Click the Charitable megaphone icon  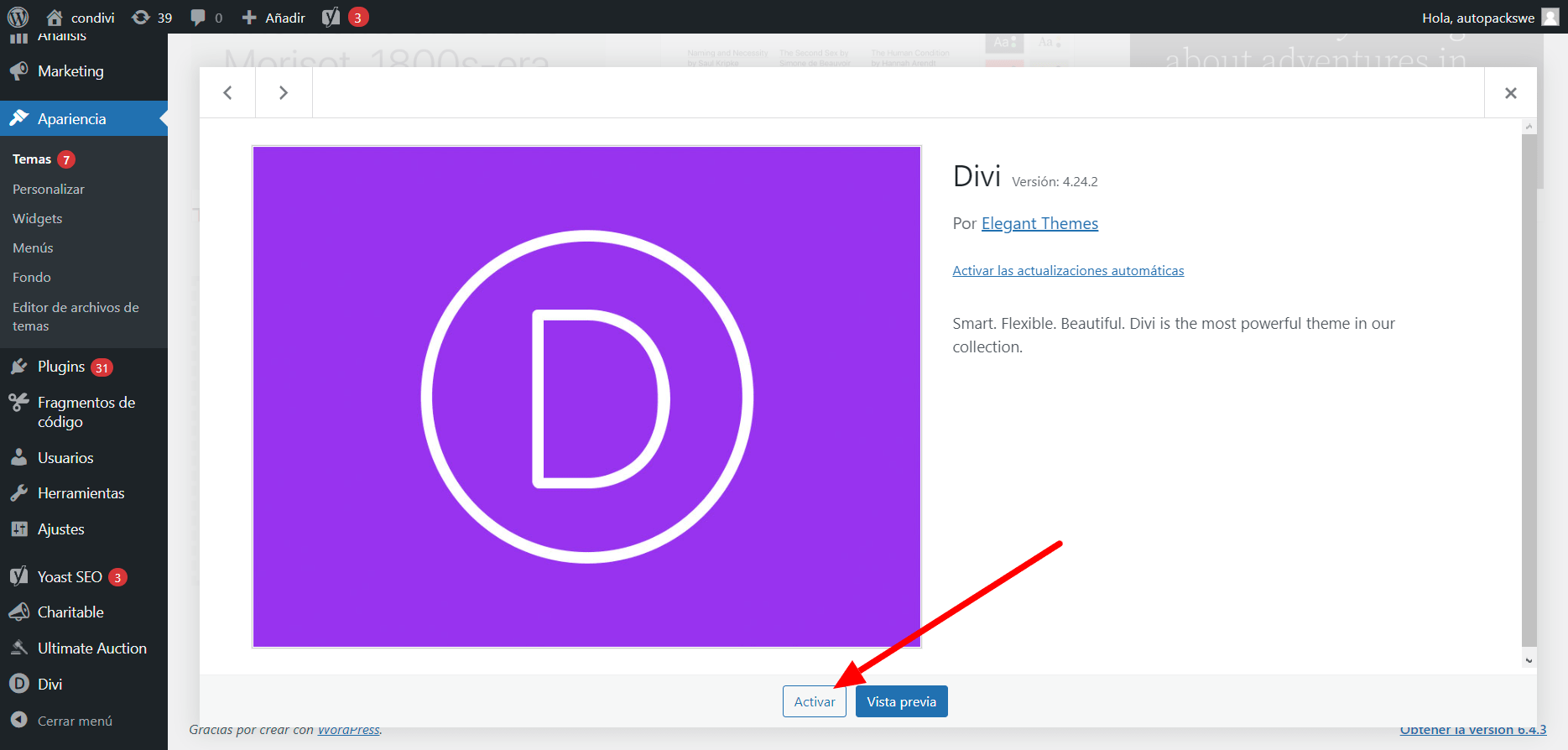[18, 612]
